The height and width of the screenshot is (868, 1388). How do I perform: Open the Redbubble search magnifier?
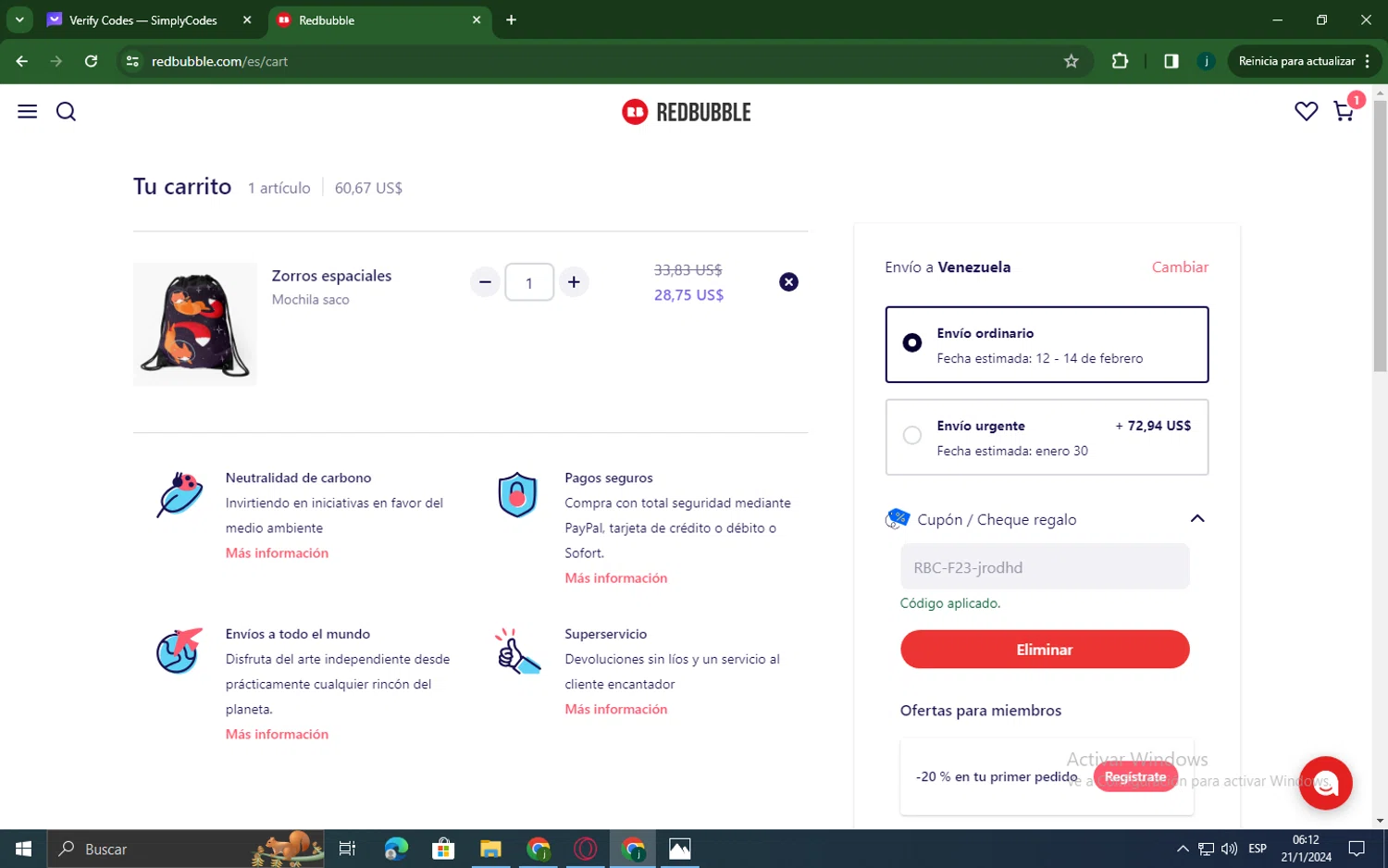pos(66,112)
